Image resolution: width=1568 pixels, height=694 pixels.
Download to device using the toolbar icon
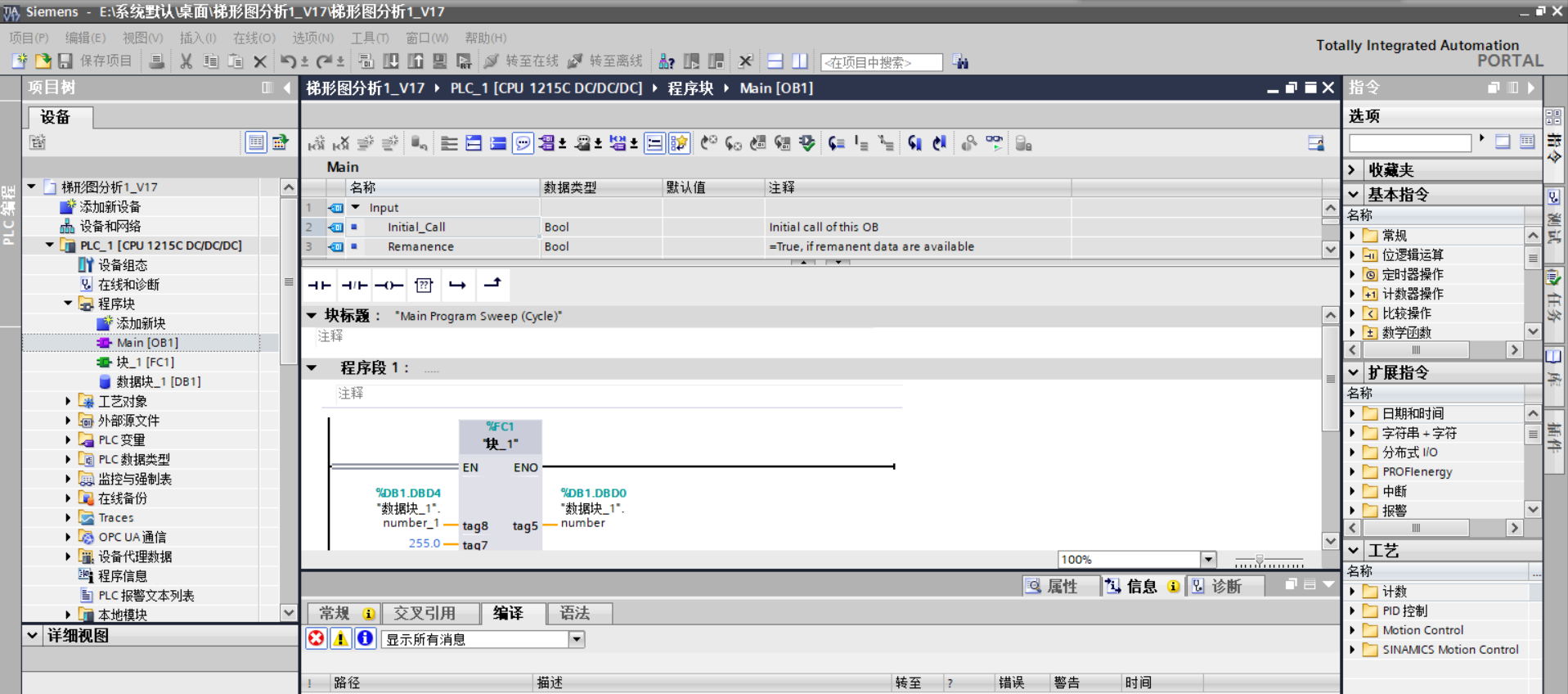[x=391, y=61]
